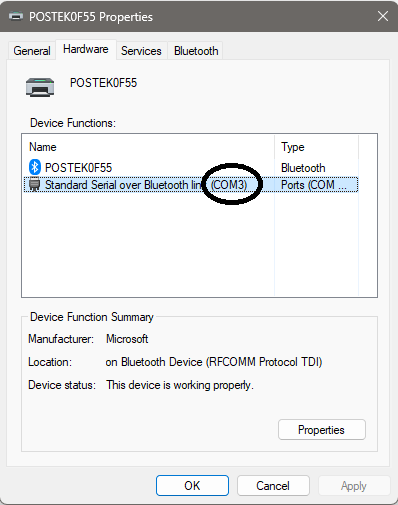Click the large printer icon beside POSTEK0F55
This screenshot has width=398, height=505.
click(40, 87)
